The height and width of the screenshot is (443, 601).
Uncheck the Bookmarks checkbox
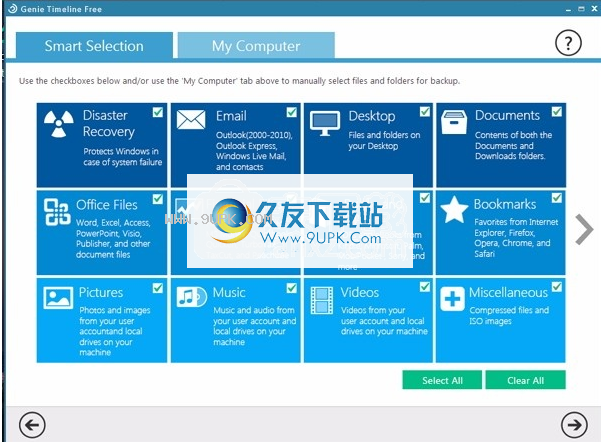click(557, 198)
